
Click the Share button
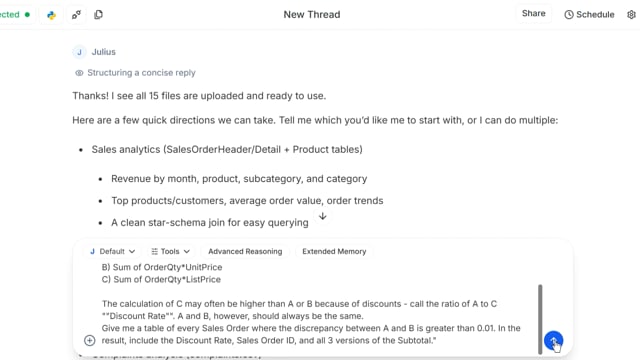pyautogui.click(x=533, y=13)
